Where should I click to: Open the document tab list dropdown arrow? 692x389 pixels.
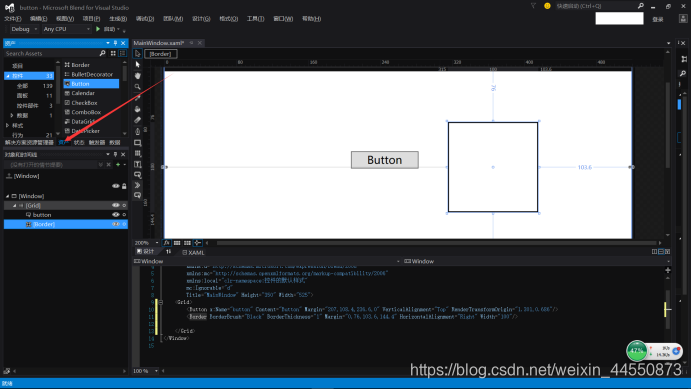[x=669, y=43]
